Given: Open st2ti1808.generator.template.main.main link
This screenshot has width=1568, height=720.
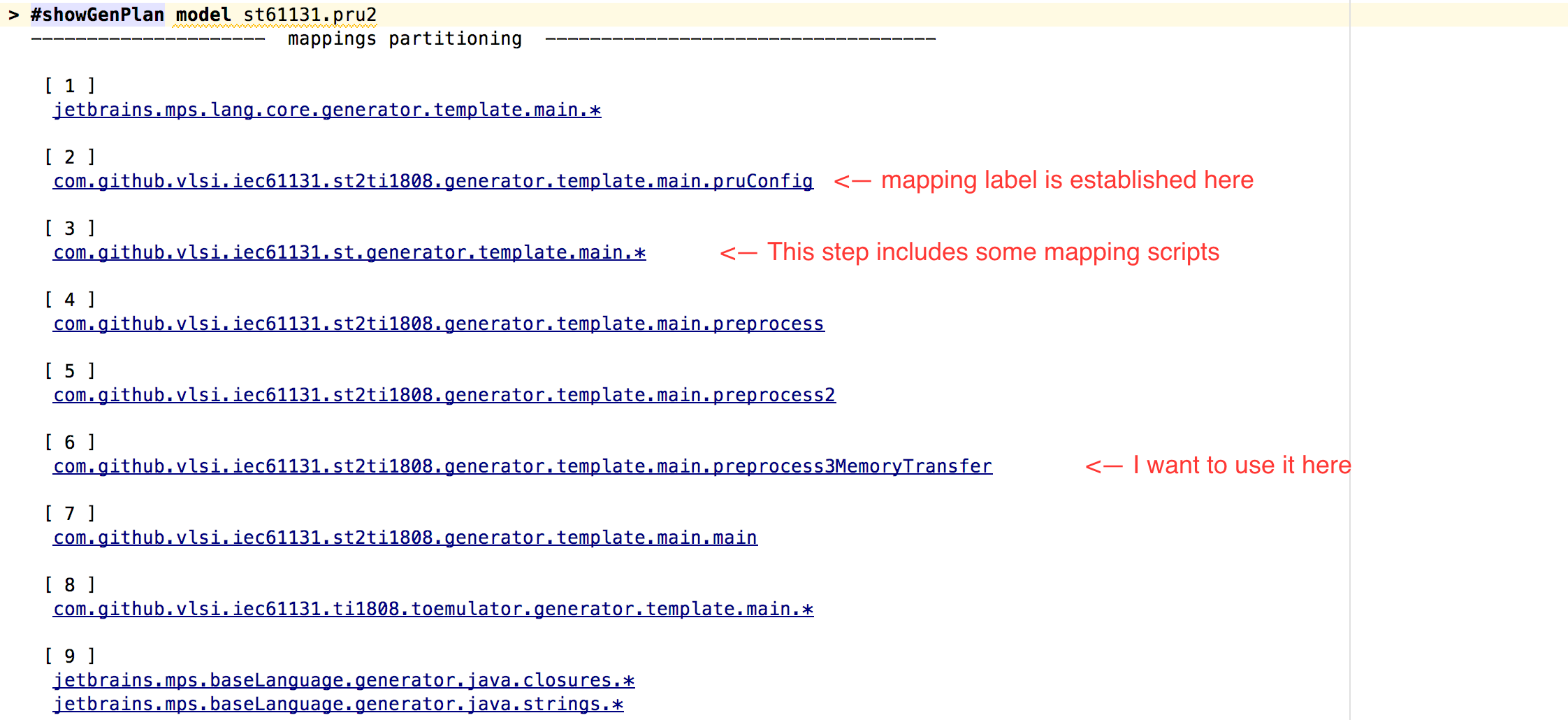Looking at the screenshot, I should [405, 538].
